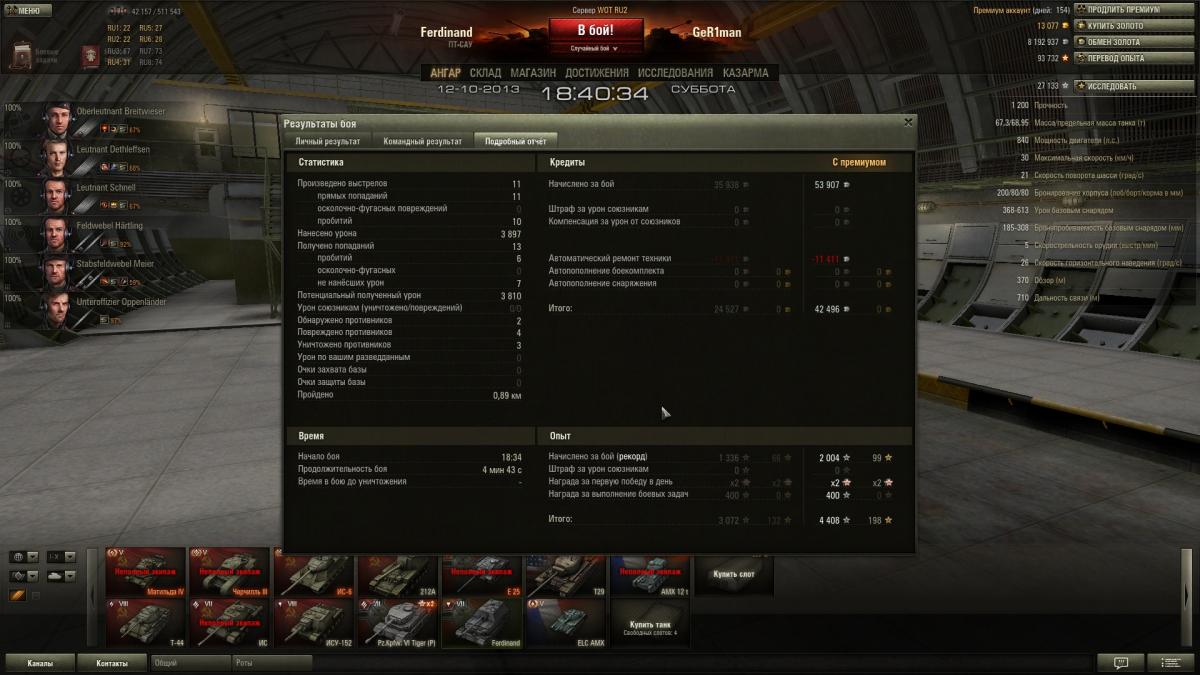Tick the small checkbox beside the favorites filter
Screen dimensions: 1200x675
pyautogui.click(x=36, y=595)
